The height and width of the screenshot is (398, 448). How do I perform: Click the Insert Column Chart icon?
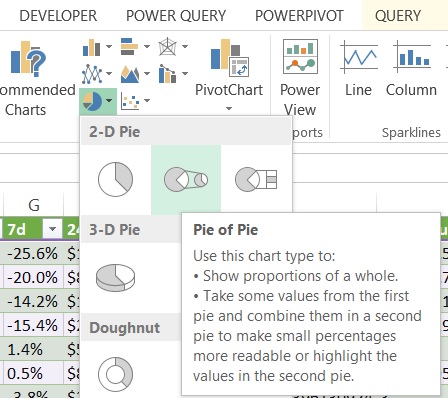pos(91,47)
